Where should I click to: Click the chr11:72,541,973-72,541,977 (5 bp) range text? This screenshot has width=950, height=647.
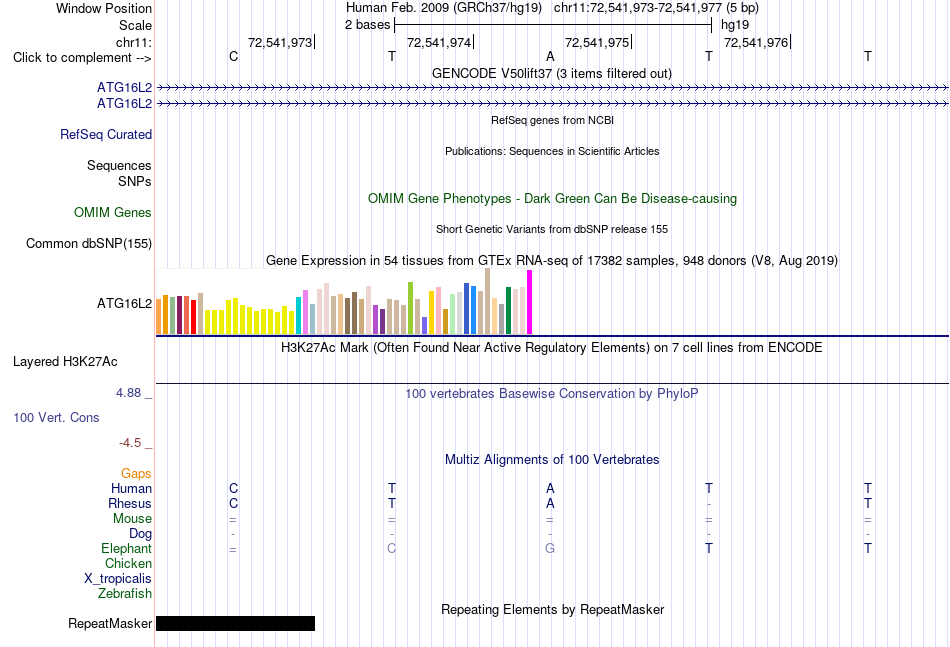[x=656, y=8]
